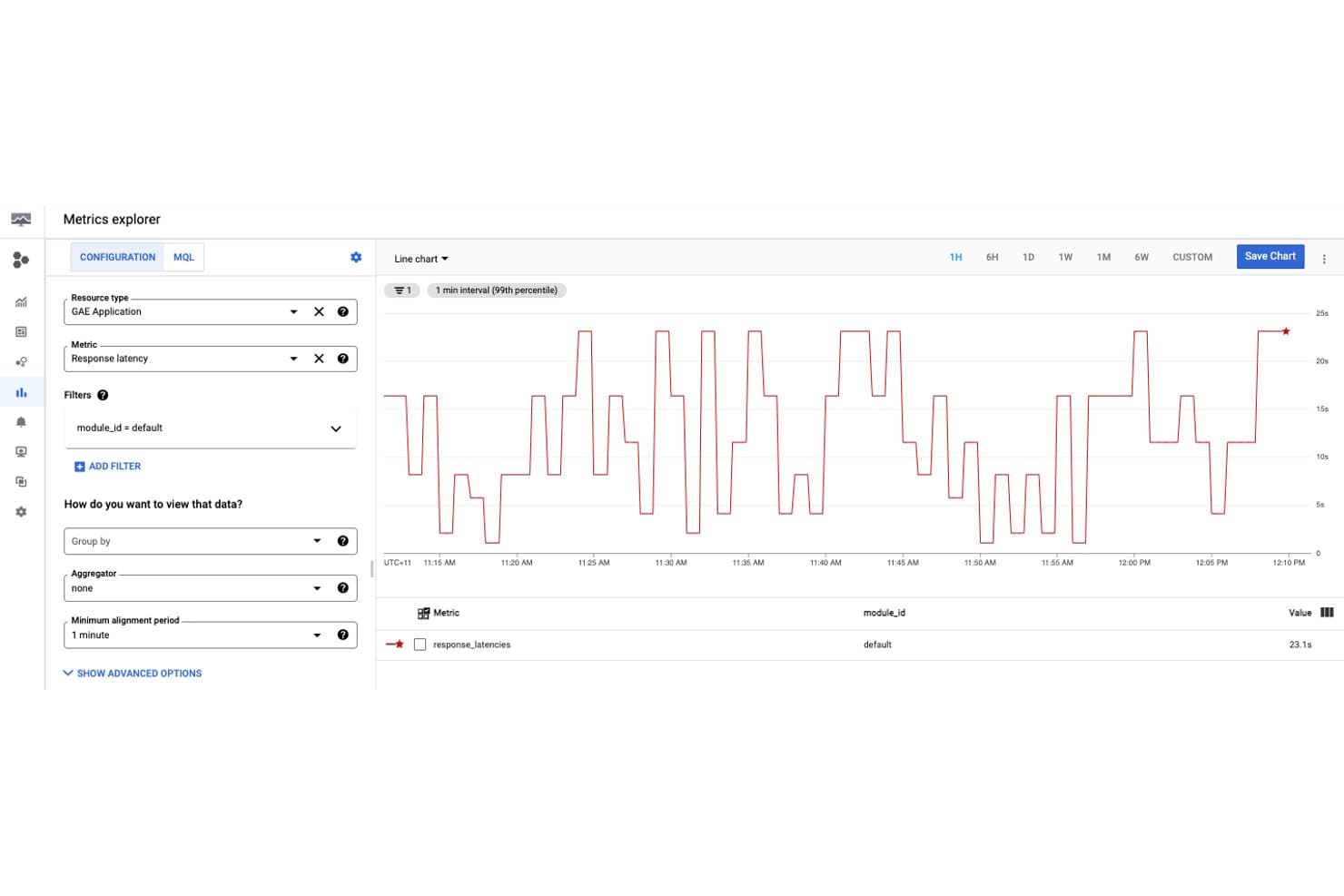
Task: Expand Show Advanced Options
Action: coord(133,674)
